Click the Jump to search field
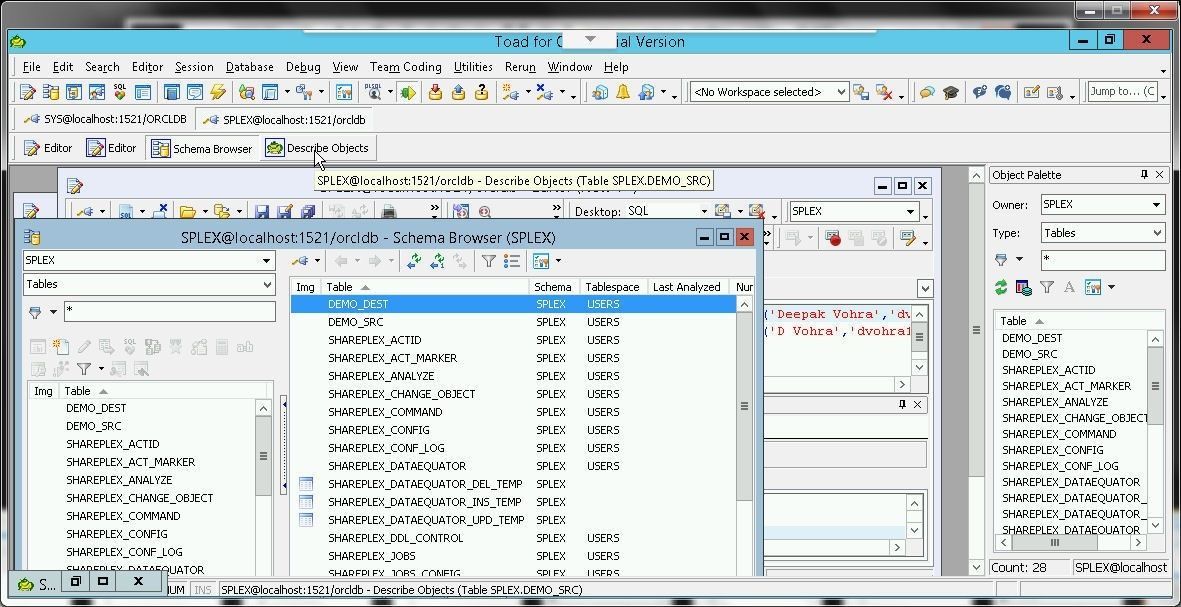Viewport: 1181px width, 607px height. pos(1123,92)
